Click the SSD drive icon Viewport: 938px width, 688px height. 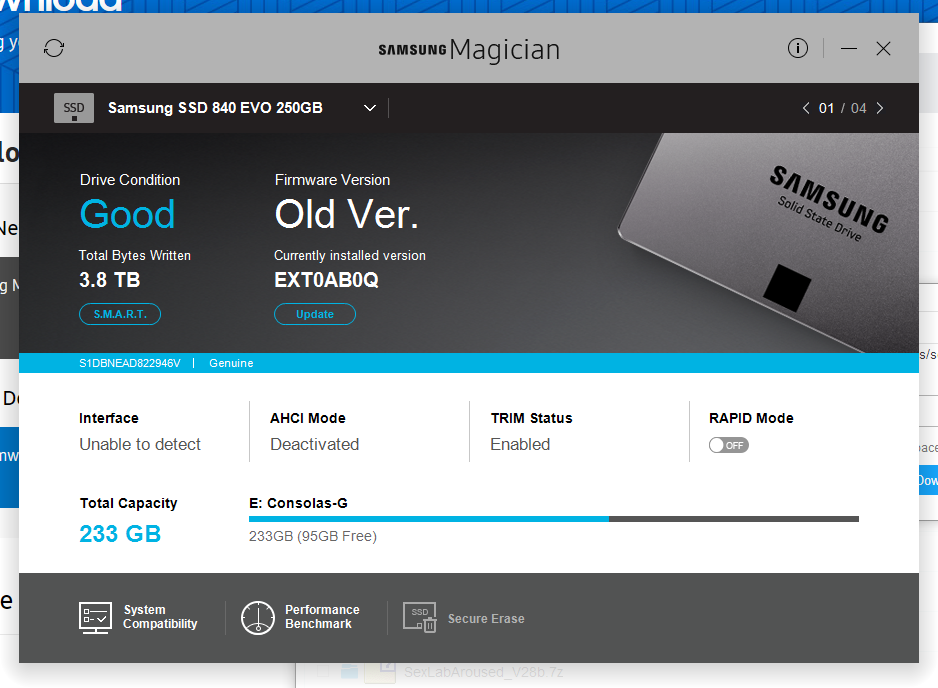click(x=74, y=108)
